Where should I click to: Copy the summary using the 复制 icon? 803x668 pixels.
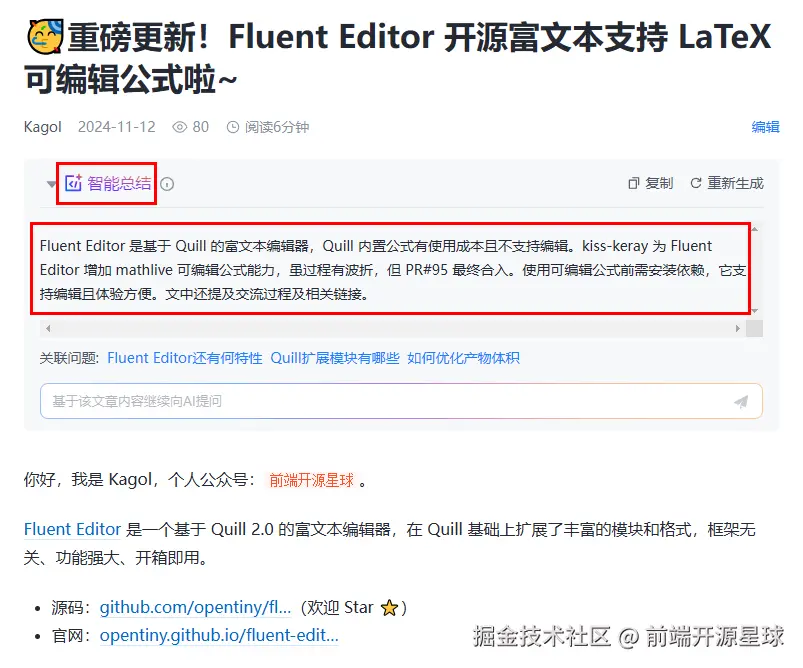tap(633, 184)
